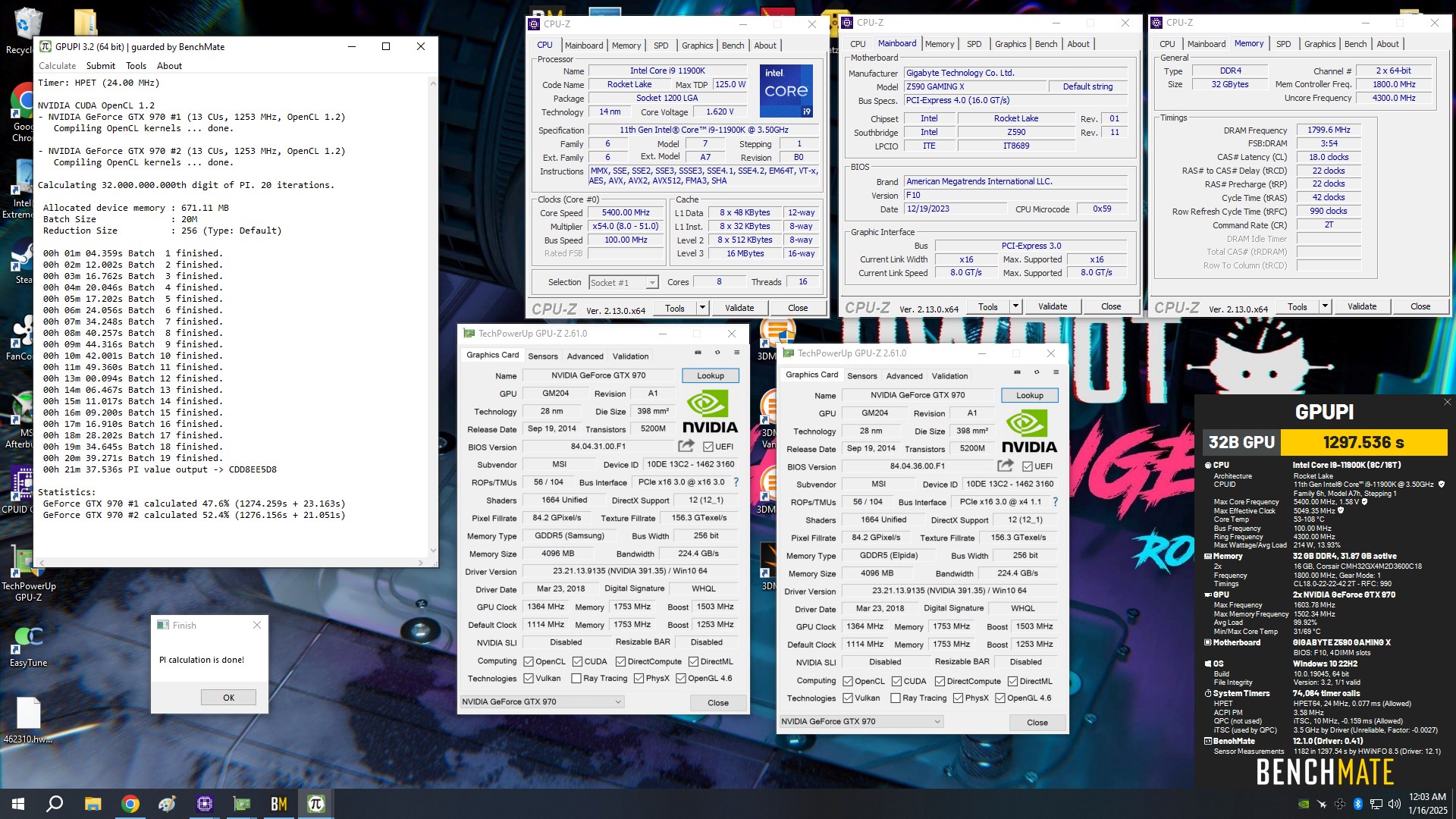Screen dimensions: 1456x819
Task: Open GPU selector dropdown in the Elpida-memory GPU-Z window
Action: tap(861, 722)
